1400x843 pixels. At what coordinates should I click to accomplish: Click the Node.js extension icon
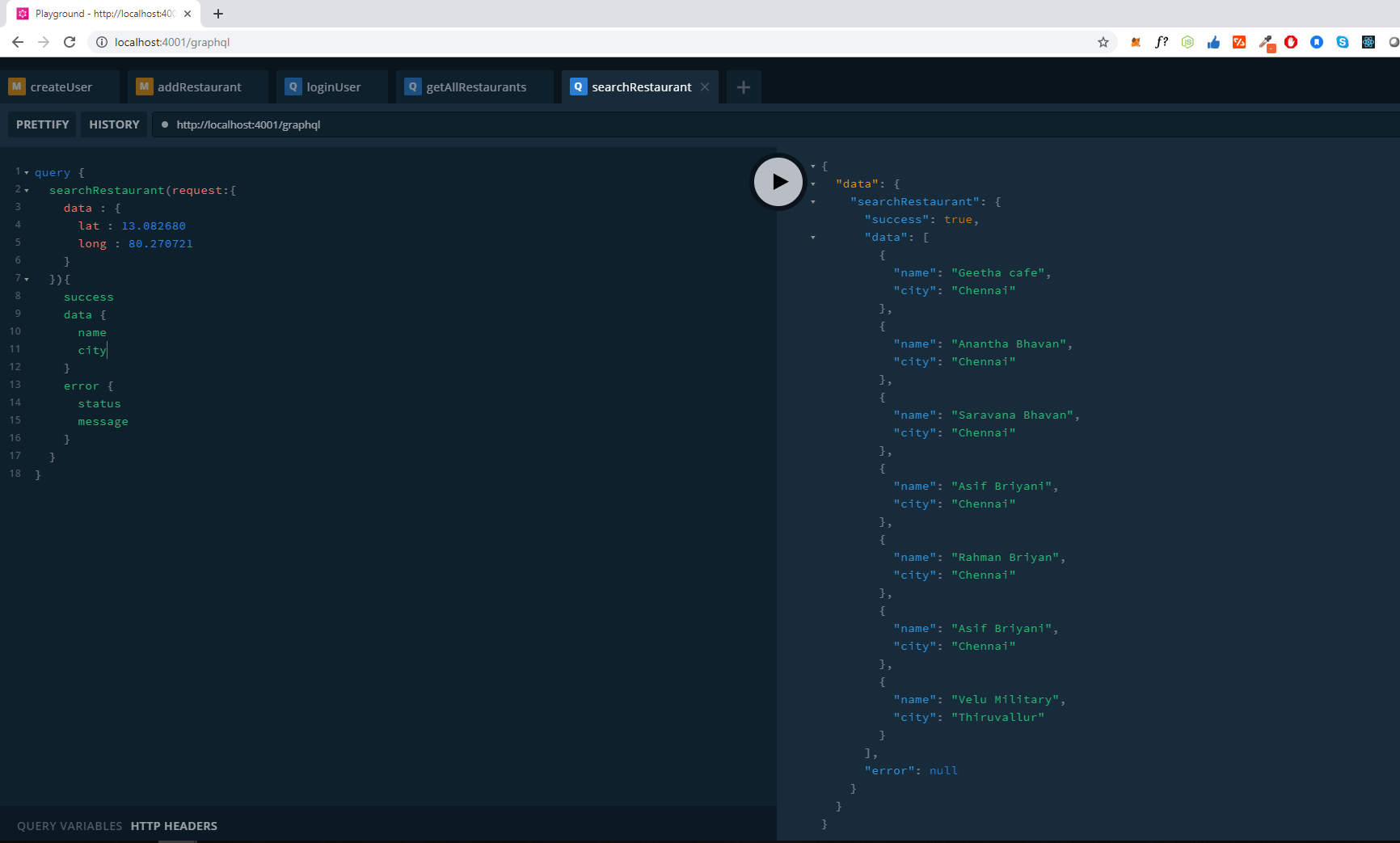[x=1187, y=42]
